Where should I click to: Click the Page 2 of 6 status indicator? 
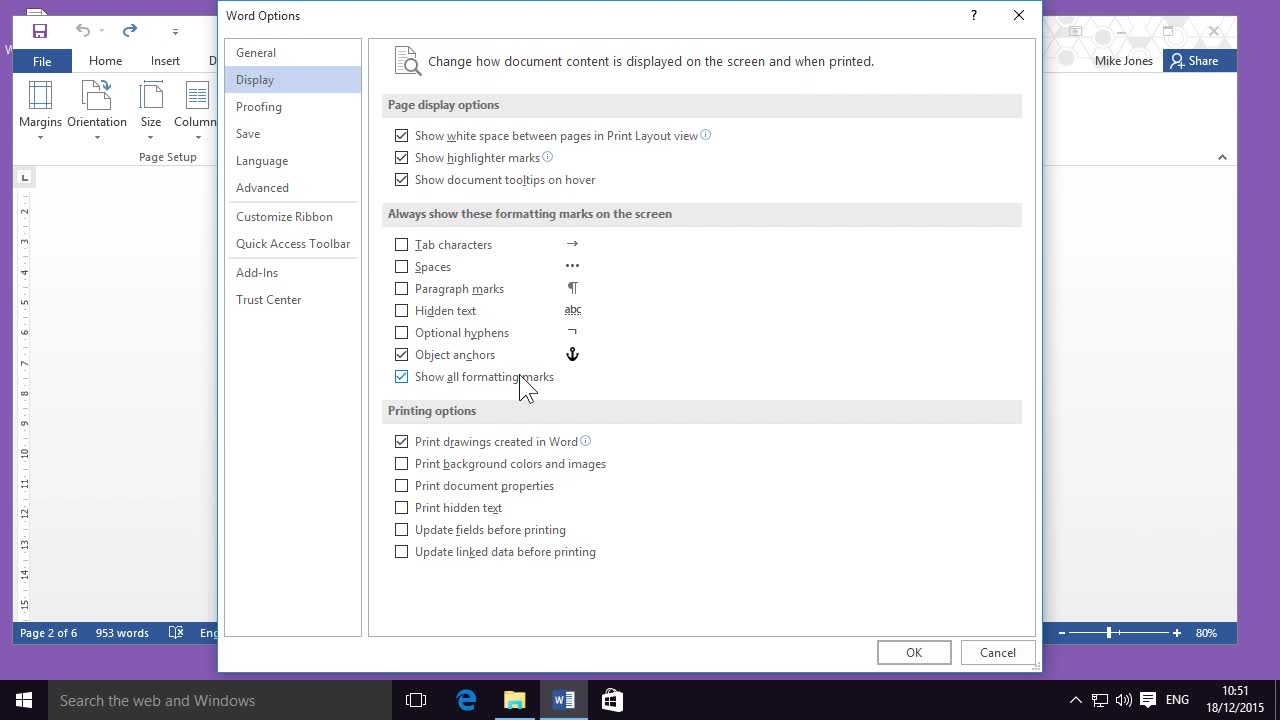[x=48, y=633]
